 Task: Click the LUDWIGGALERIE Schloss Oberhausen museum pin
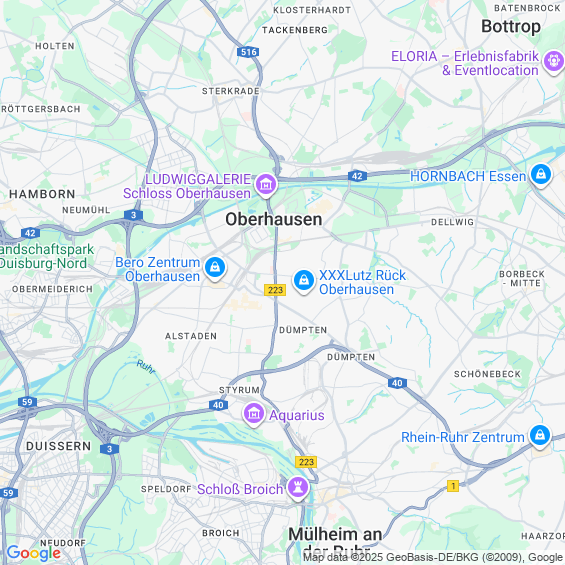tap(266, 185)
